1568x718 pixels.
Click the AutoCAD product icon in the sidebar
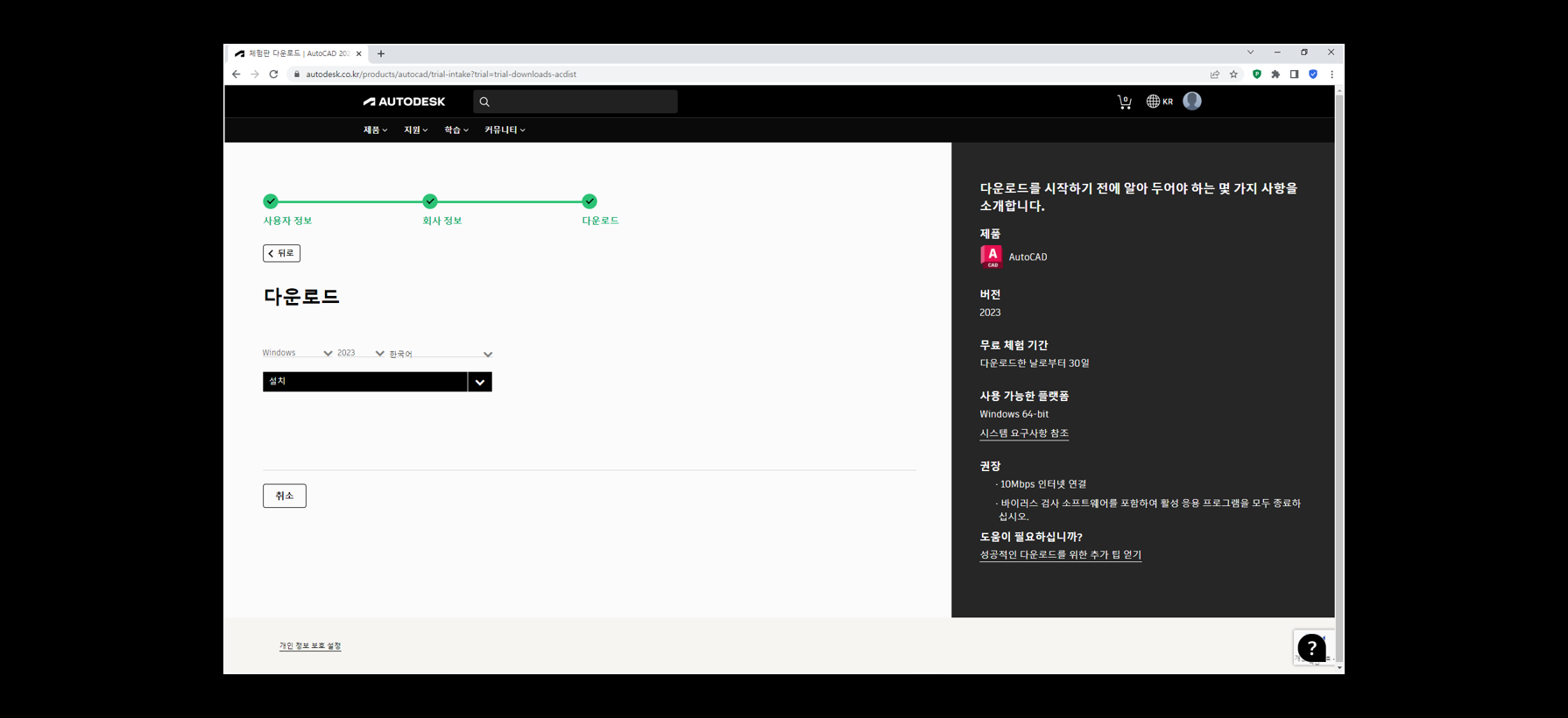click(992, 257)
